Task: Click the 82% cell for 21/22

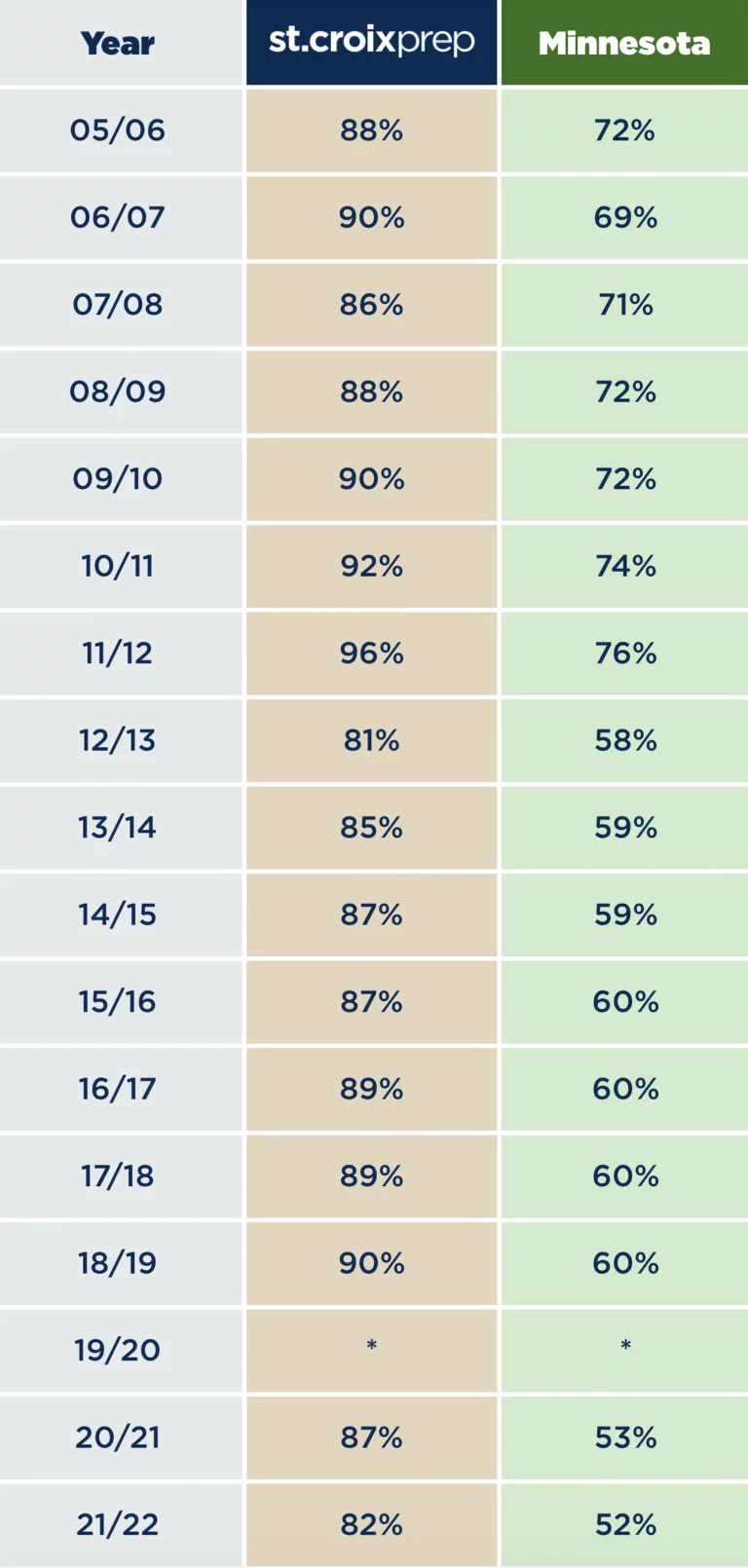Action: coord(371,1525)
